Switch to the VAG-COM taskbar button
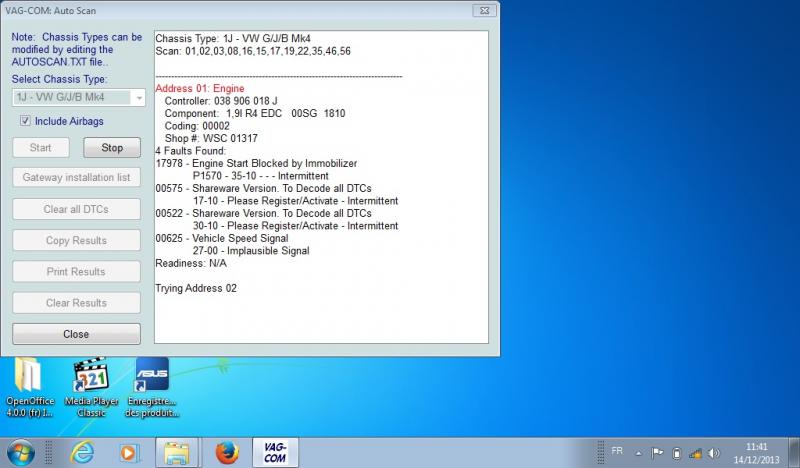Viewport: 800px width, 468px height. click(275, 453)
